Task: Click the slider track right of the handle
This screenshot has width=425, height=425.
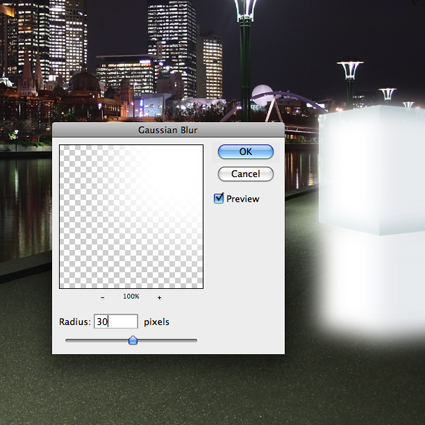Action: coord(168,340)
